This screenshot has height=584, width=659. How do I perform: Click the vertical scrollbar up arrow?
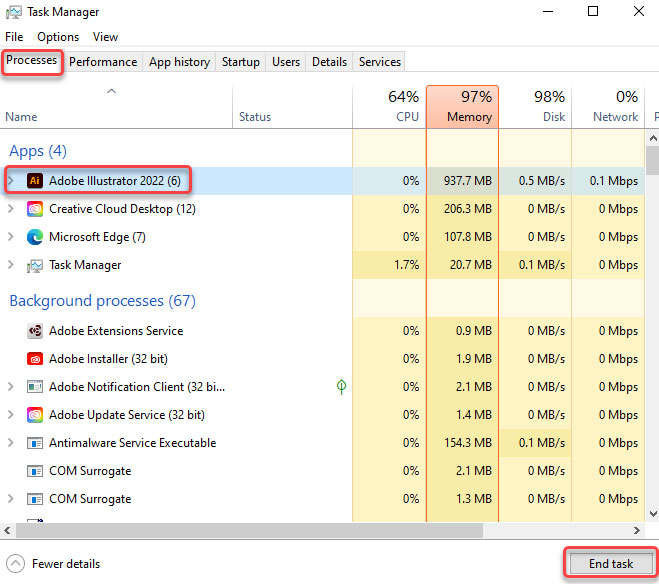coord(653,138)
